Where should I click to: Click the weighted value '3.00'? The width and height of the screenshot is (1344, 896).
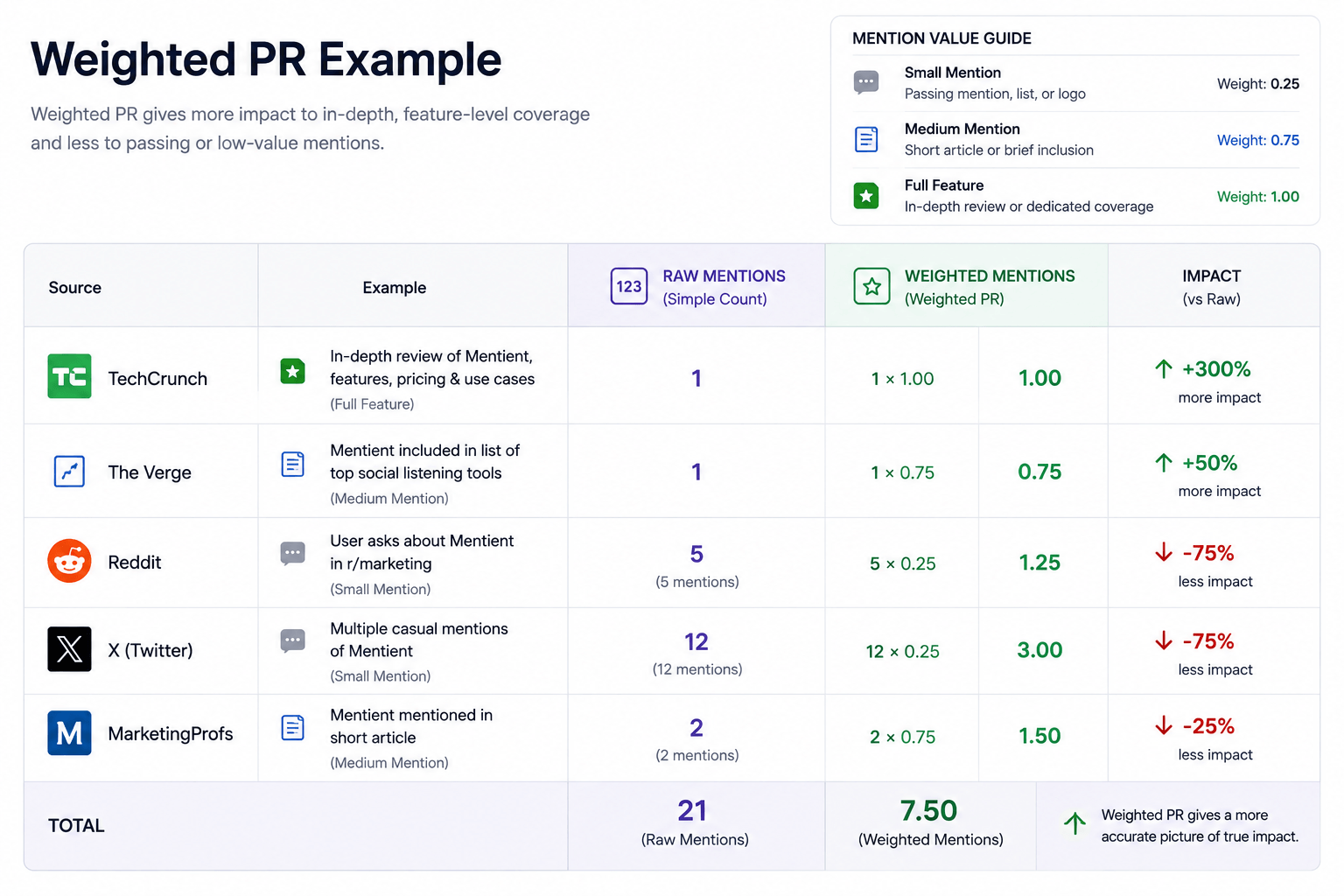click(x=1039, y=650)
